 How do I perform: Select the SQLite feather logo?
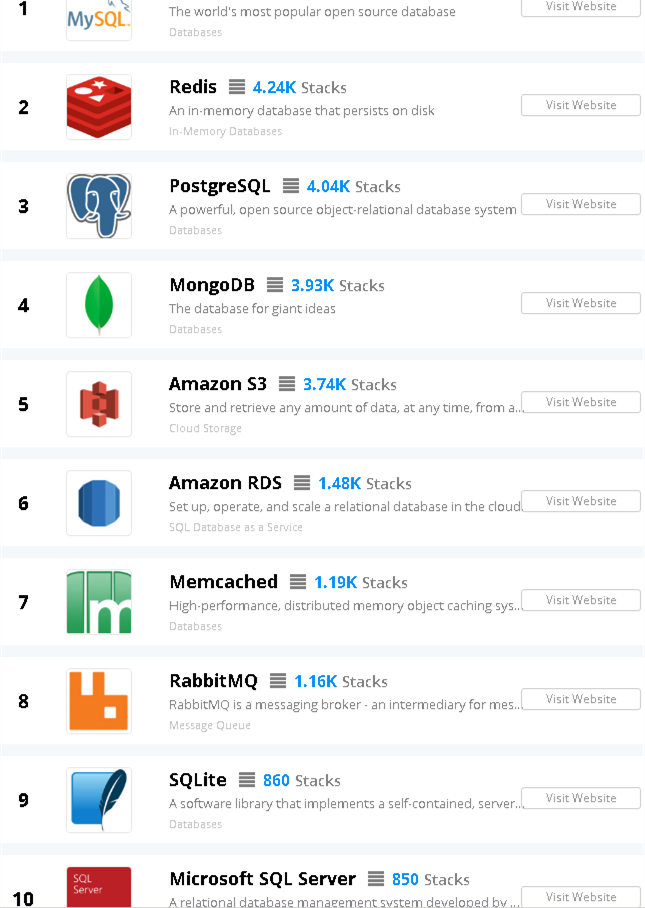[x=98, y=799]
